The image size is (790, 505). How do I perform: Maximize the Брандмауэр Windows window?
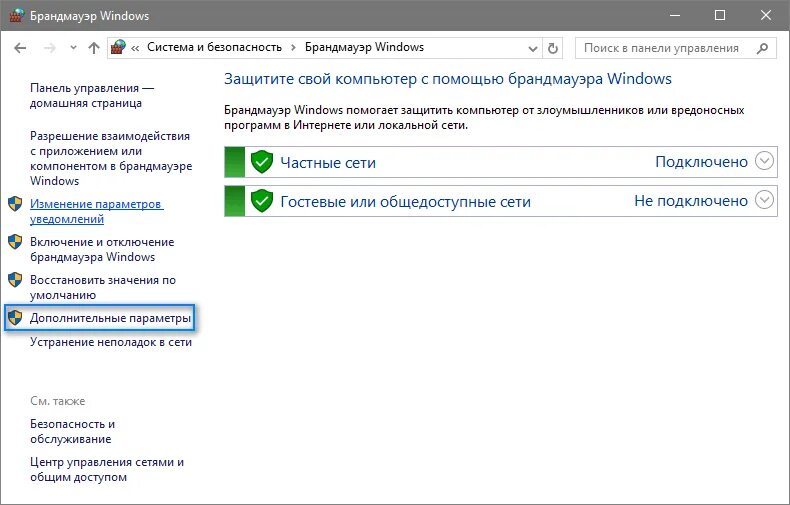720,16
